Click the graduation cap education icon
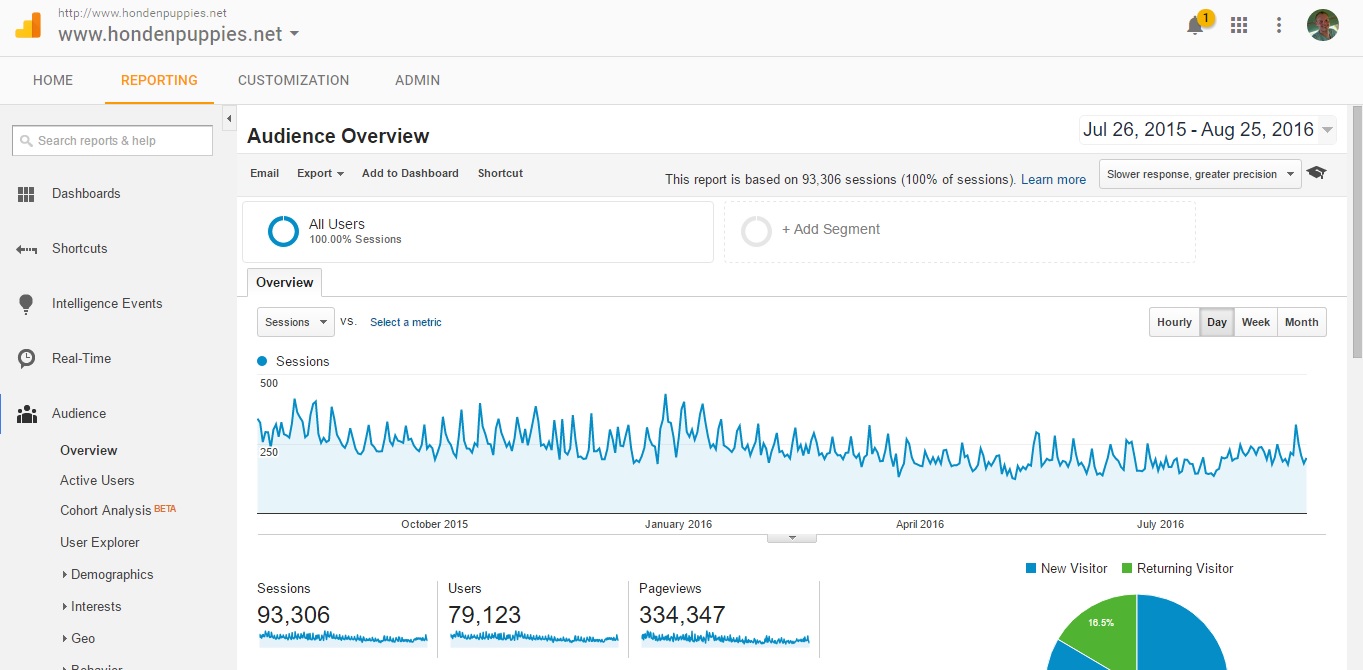 click(1317, 173)
